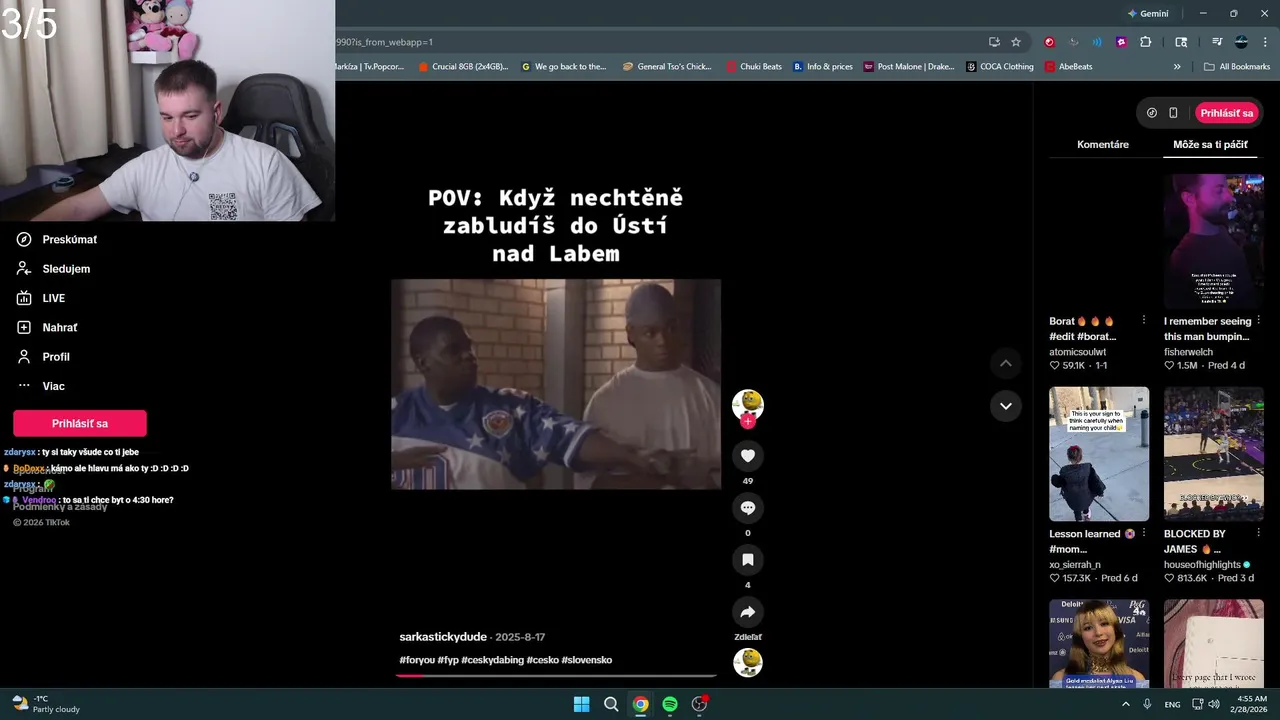Open 'I remember seeing this man' thumbnail
Viewport: 1280px width, 720px height.
coord(1213,241)
